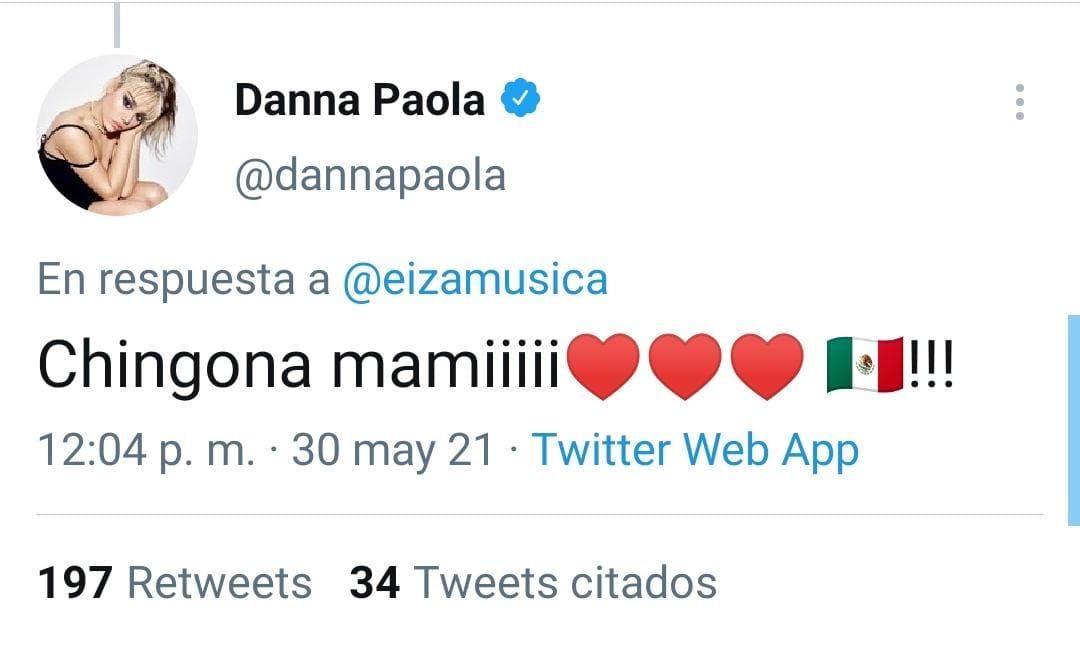
Task: Open the three-dot more options menu
Action: pyautogui.click(x=1019, y=102)
